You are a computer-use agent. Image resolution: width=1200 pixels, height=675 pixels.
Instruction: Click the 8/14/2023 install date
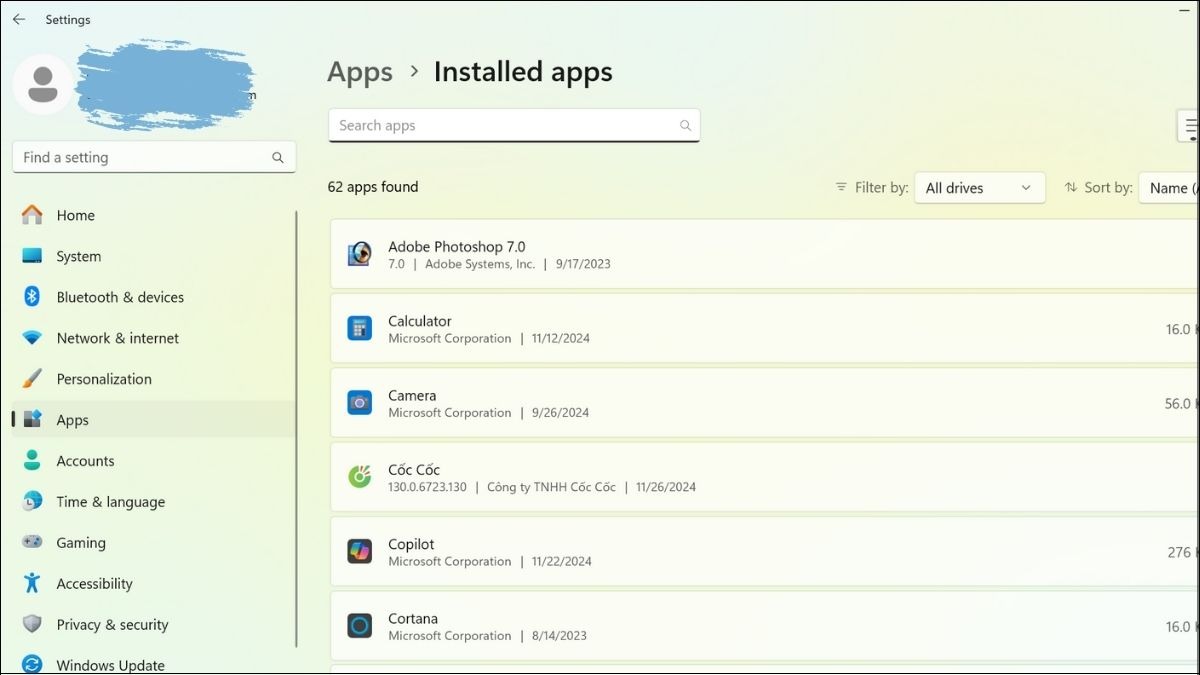(x=559, y=636)
